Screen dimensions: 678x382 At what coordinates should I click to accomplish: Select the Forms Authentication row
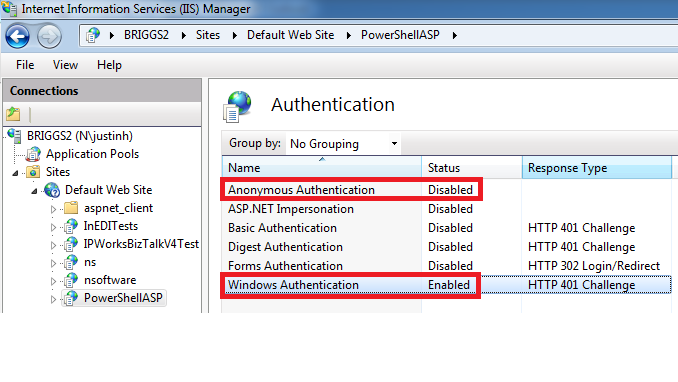[446, 266]
